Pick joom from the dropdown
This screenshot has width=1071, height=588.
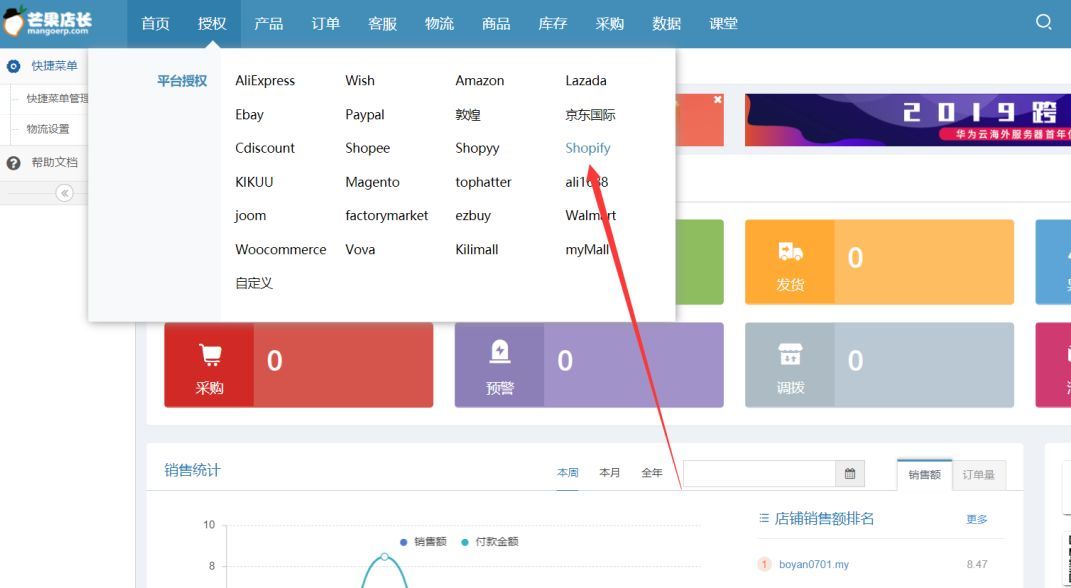250,216
